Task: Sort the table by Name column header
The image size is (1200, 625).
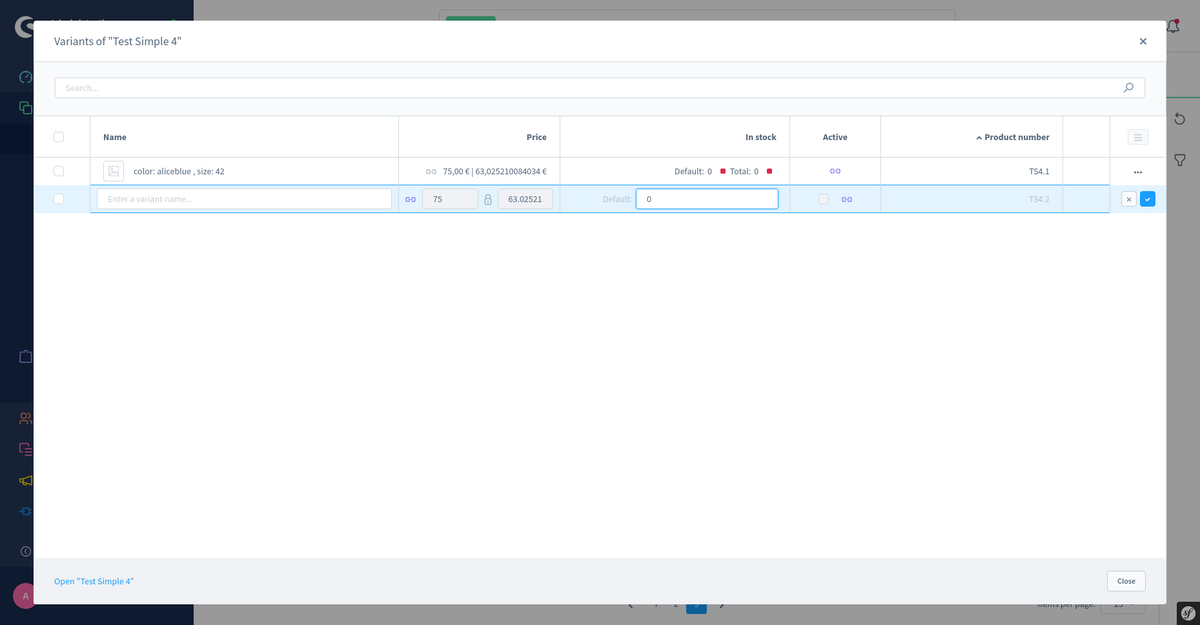Action: coord(115,137)
